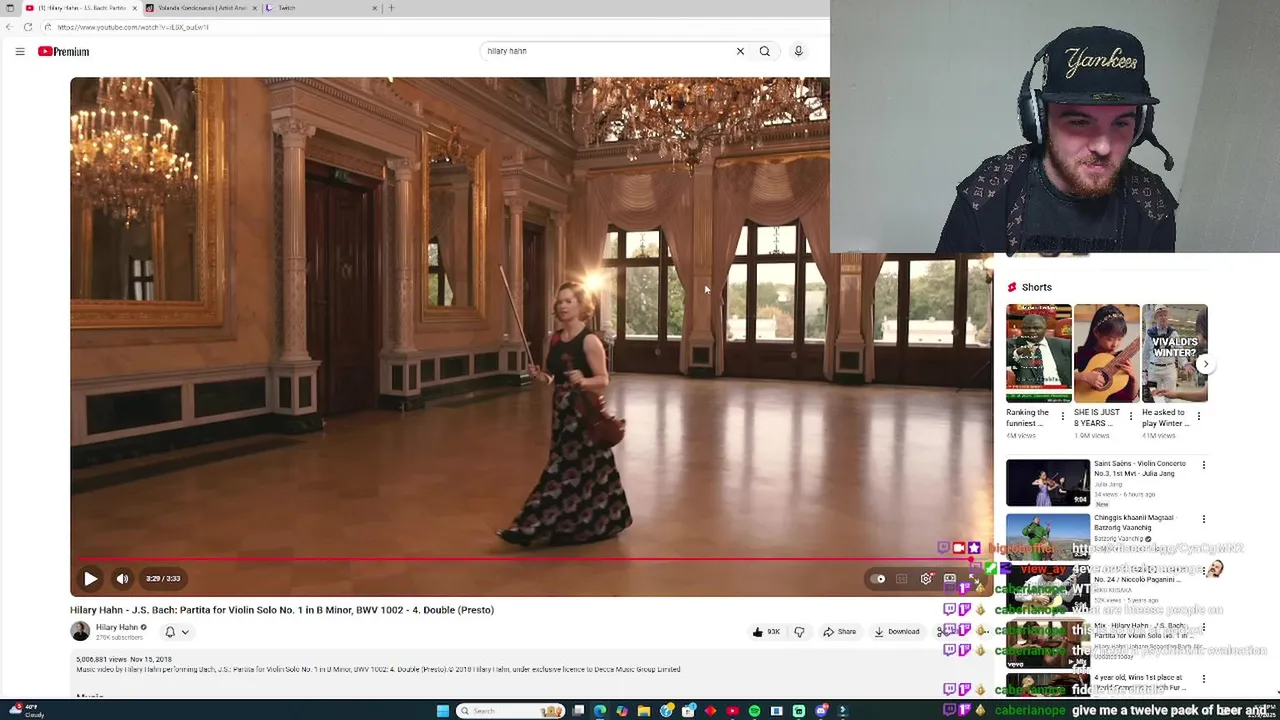Image resolution: width=1280 pixels, height=720 pixels.
Task: Open Hilary Hahn channel avatar
Action: 80,631
